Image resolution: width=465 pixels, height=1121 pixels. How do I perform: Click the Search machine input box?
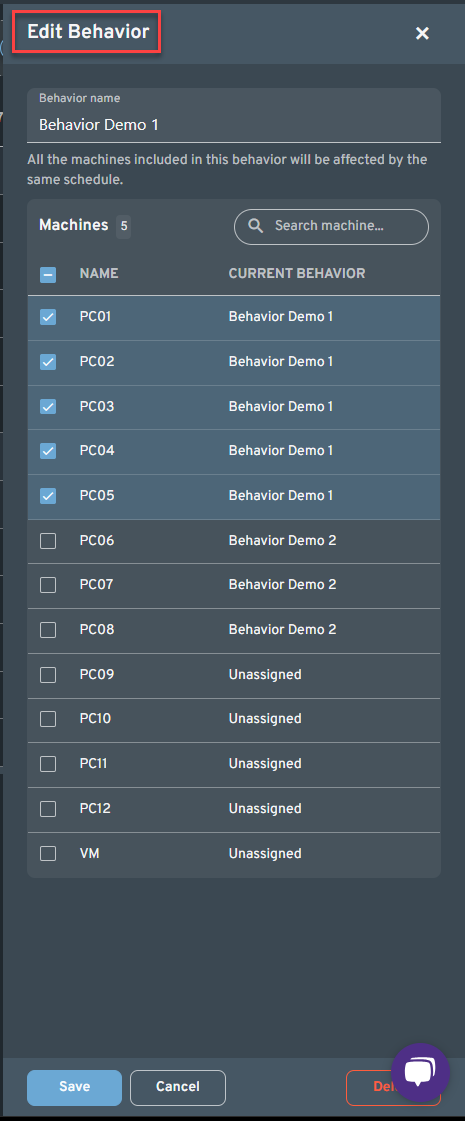tap(331, 227)
